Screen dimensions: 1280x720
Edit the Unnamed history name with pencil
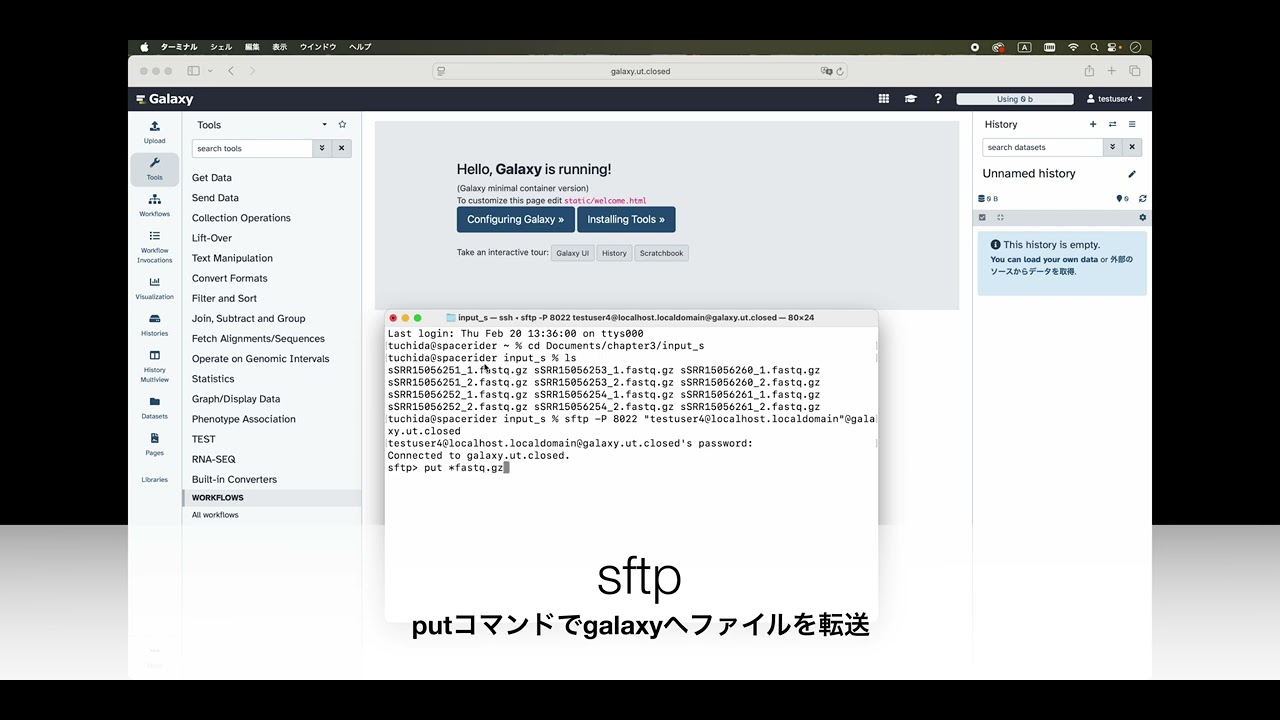point(1132,174)
